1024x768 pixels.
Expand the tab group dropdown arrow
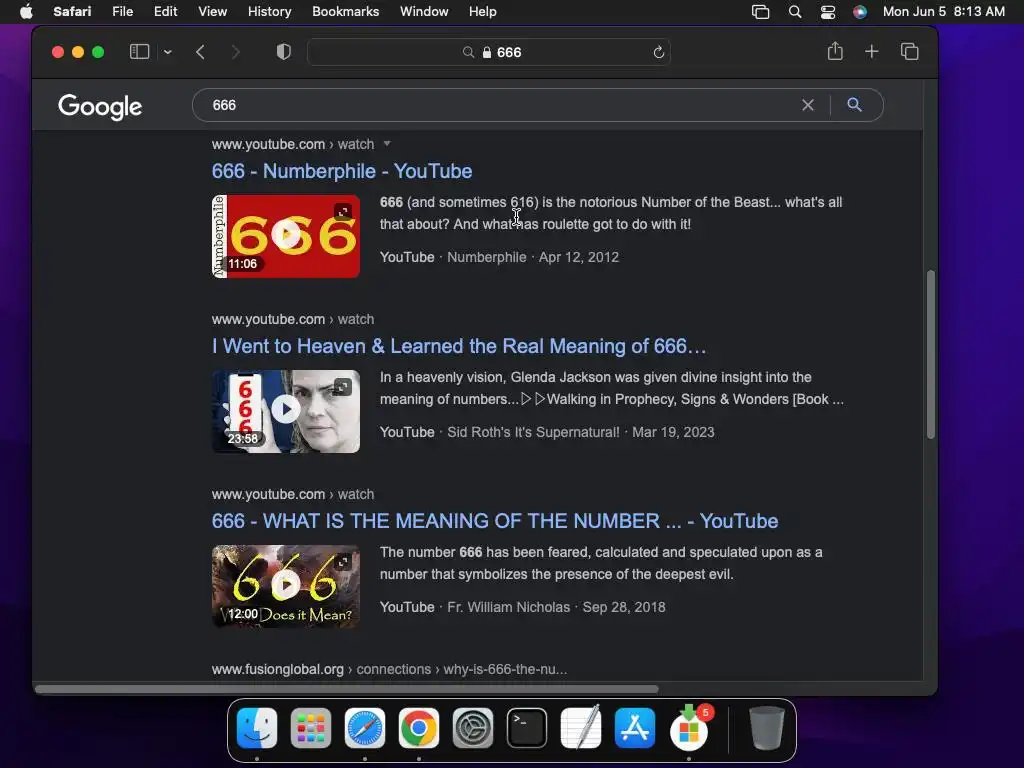coord(168,52)
